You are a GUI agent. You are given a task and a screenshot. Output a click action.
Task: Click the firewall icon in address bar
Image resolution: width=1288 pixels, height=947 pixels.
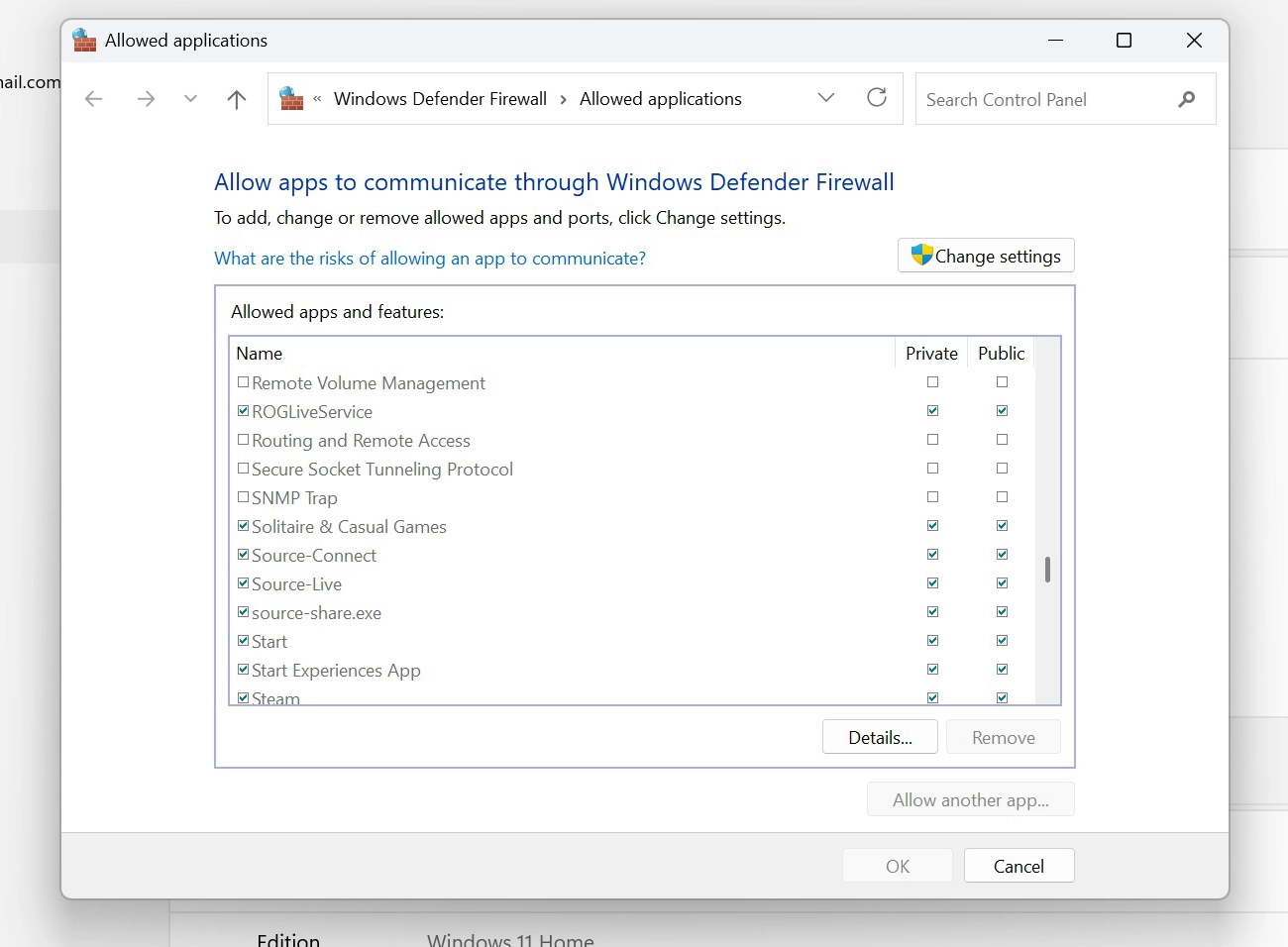pos(291,98)
